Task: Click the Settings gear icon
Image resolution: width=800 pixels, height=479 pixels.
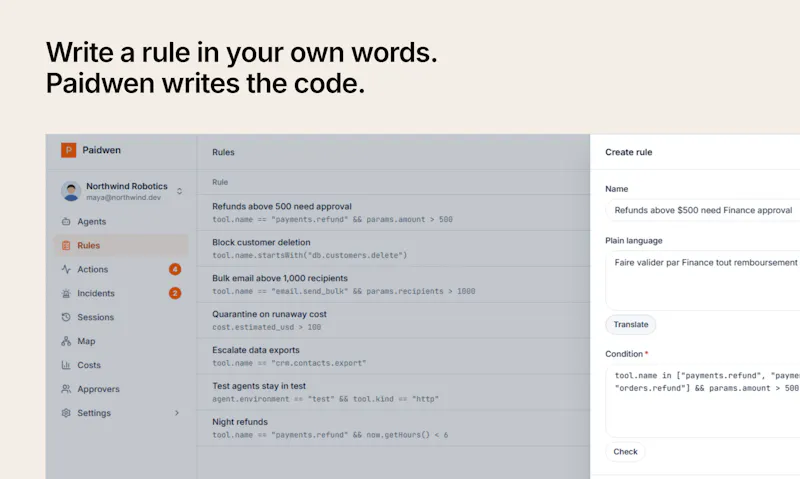Action: pos(66,413)
